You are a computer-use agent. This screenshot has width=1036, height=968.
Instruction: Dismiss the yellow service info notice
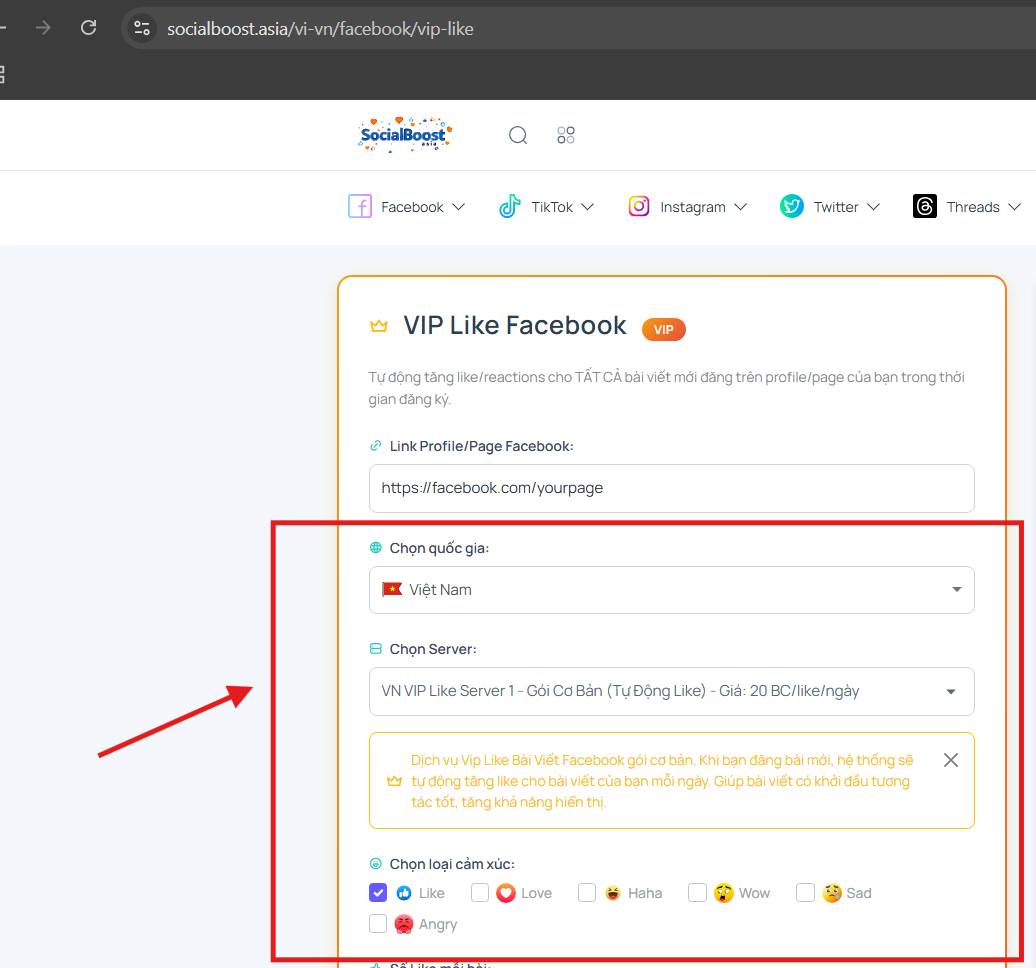click(x=950, y=760)
